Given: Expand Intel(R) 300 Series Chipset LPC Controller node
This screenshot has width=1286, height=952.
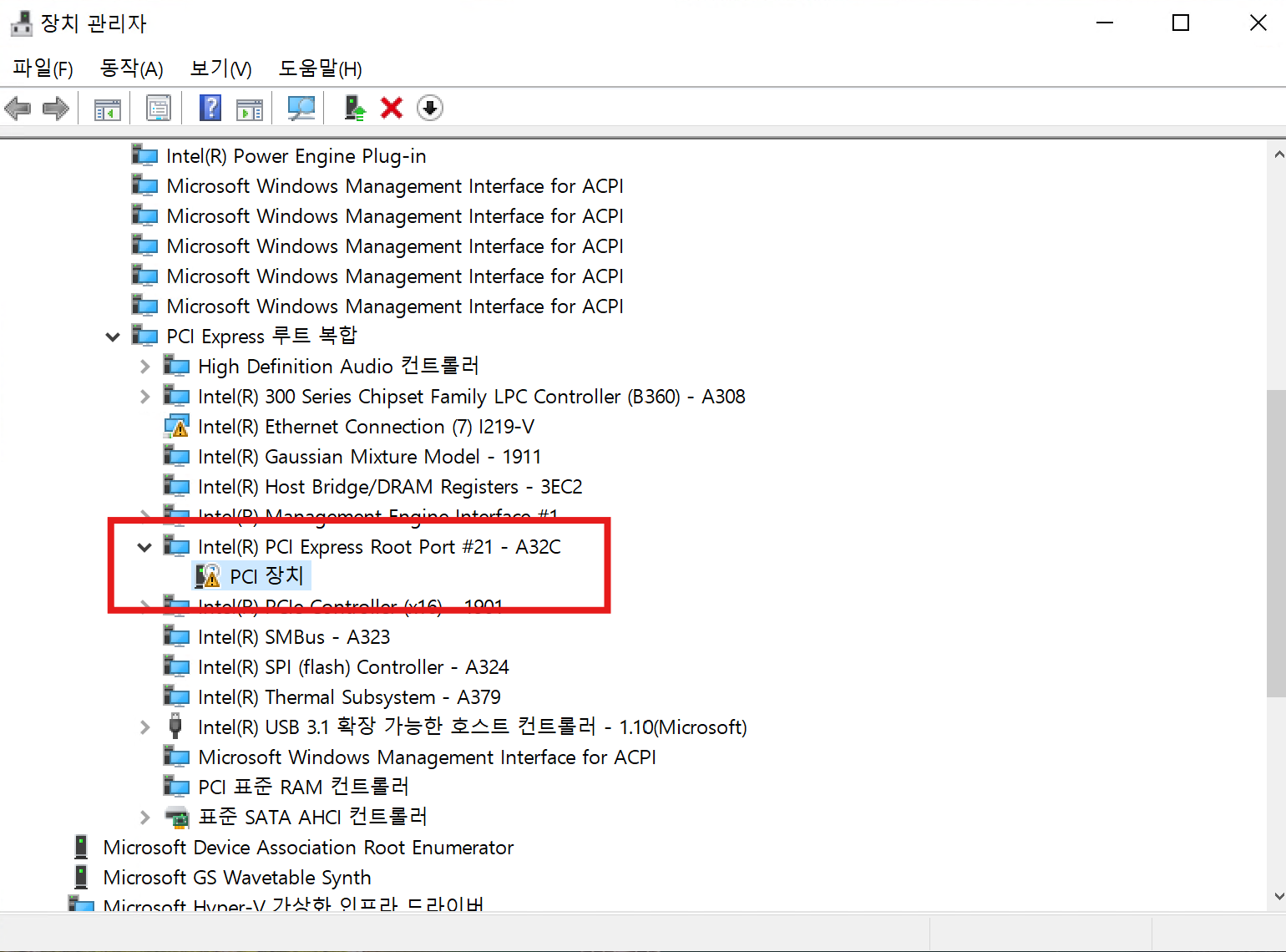Looking at the screenshot, I should [x=145, y=397].
